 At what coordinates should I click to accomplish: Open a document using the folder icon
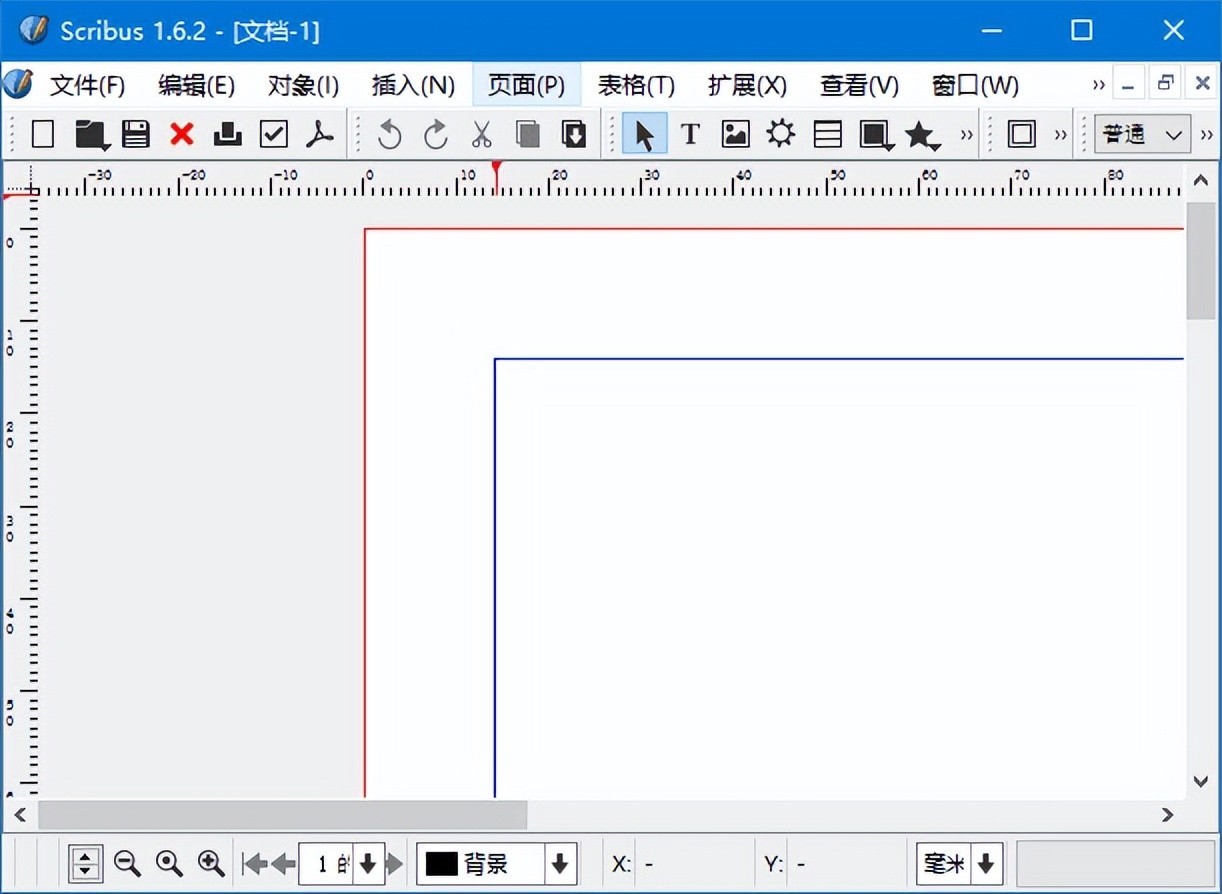(x=91, y=134)
